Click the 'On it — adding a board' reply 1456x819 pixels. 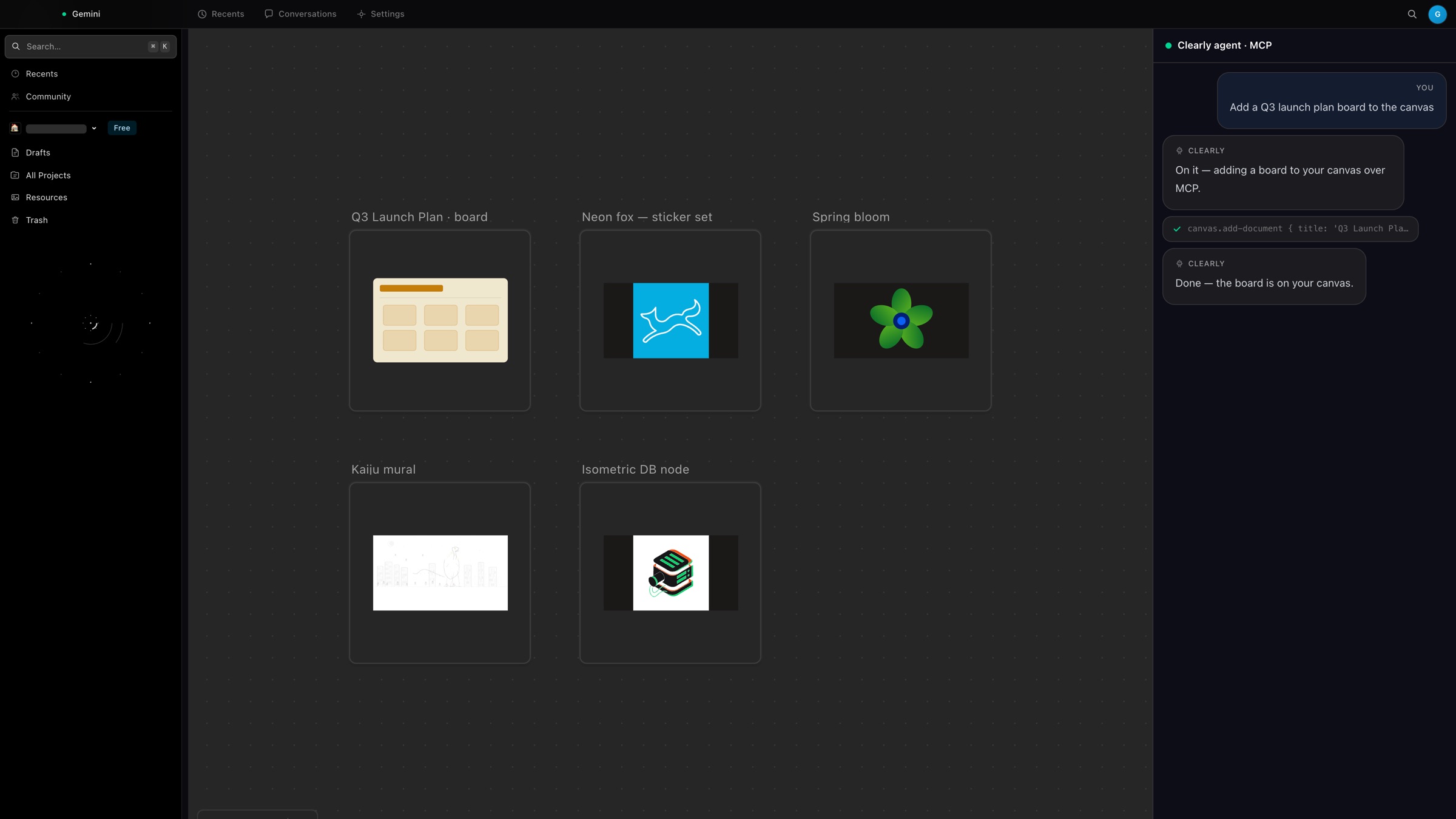(1283, 172)
